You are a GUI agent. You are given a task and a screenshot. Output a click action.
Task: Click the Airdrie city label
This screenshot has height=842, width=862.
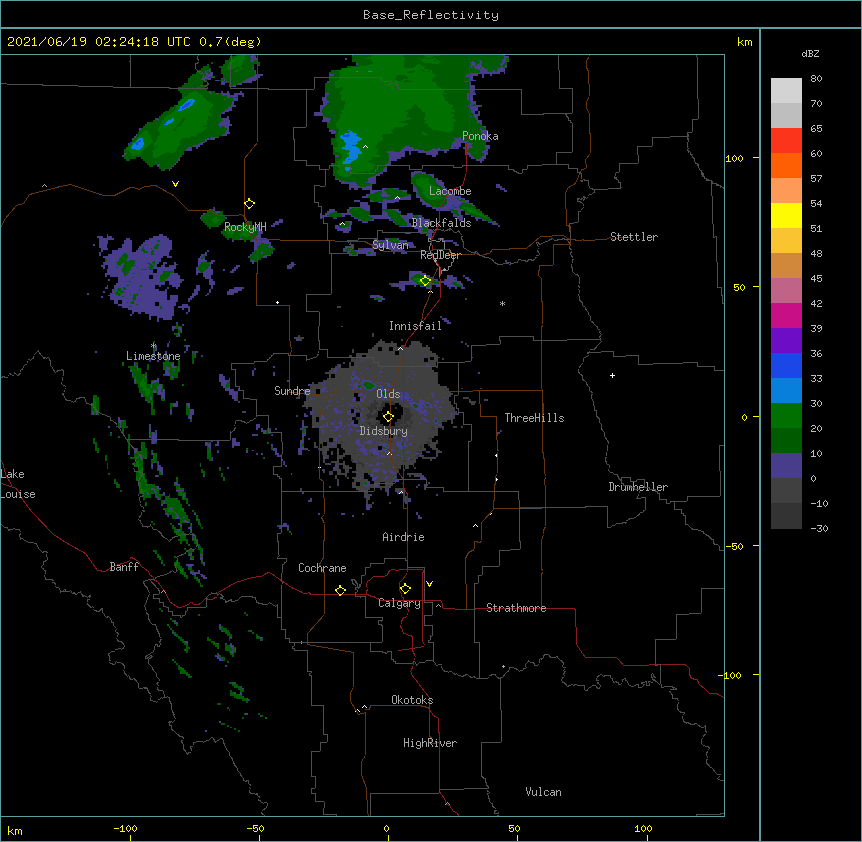click(403, 537)
